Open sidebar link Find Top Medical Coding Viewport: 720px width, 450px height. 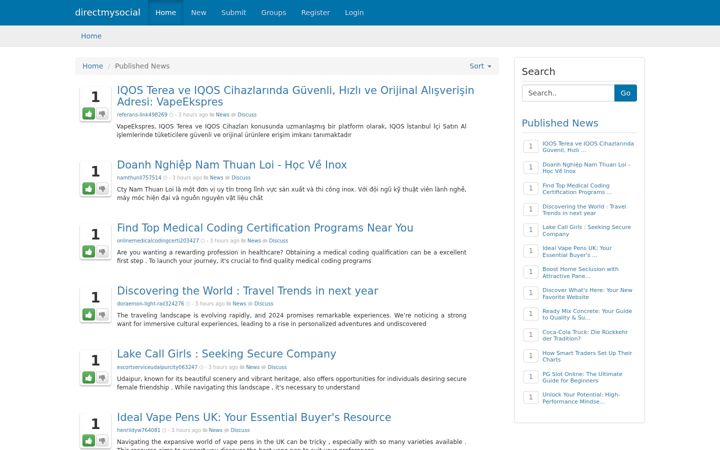tap(577, 189)
